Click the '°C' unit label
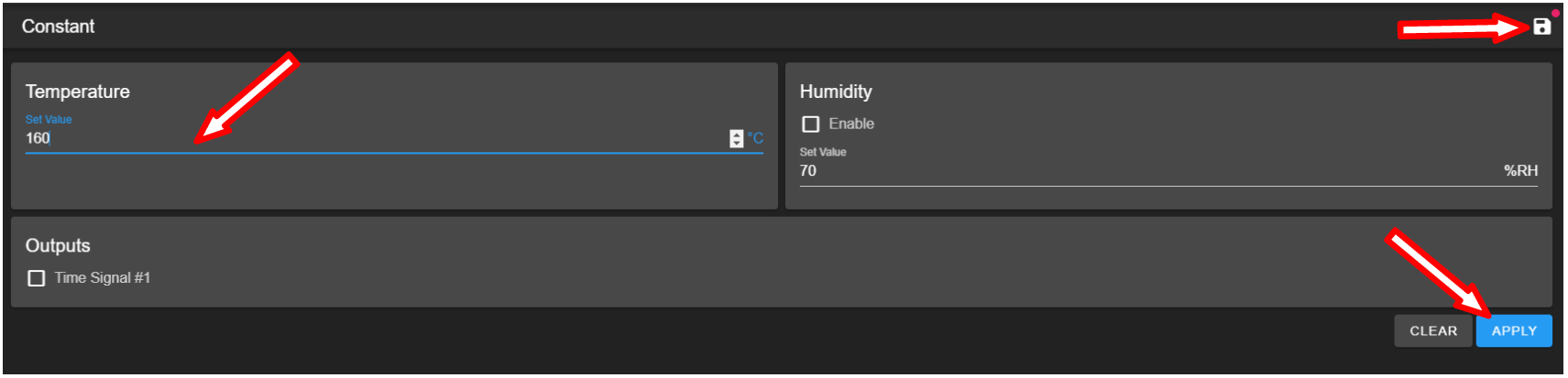The image size is (1568, 378). [x=755, y=138]
